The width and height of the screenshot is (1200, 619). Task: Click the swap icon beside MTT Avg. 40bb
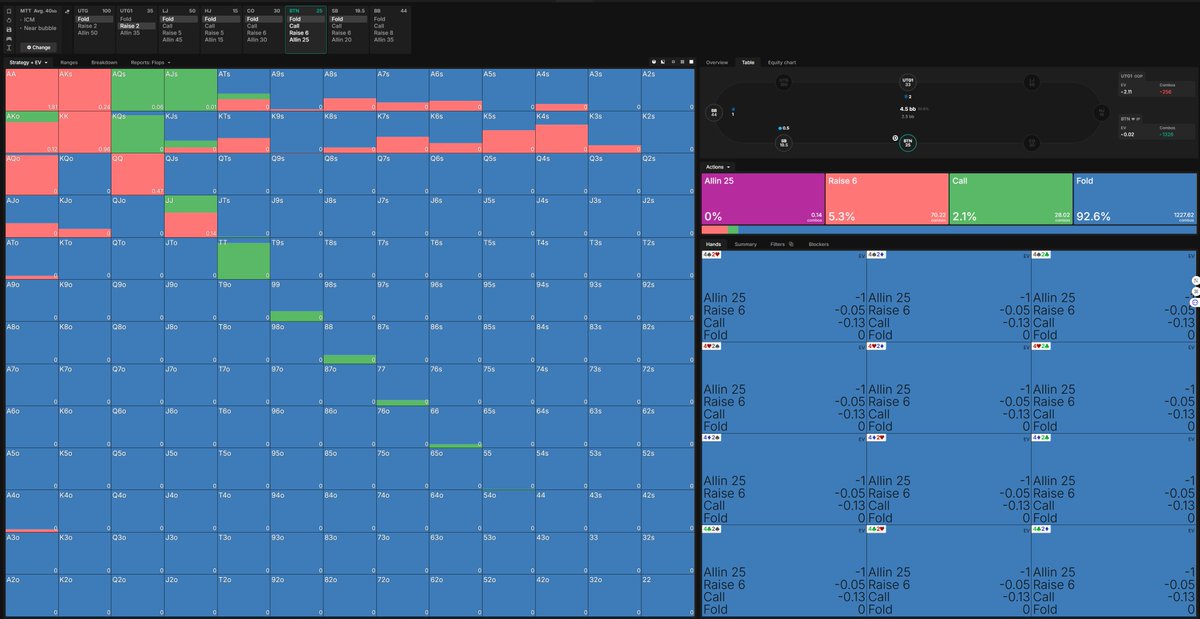pos(67,11)
